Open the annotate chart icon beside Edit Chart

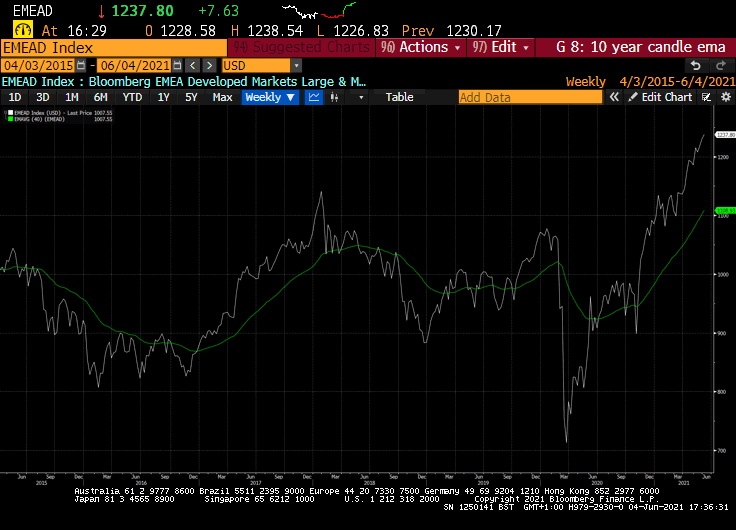[706, 97]
